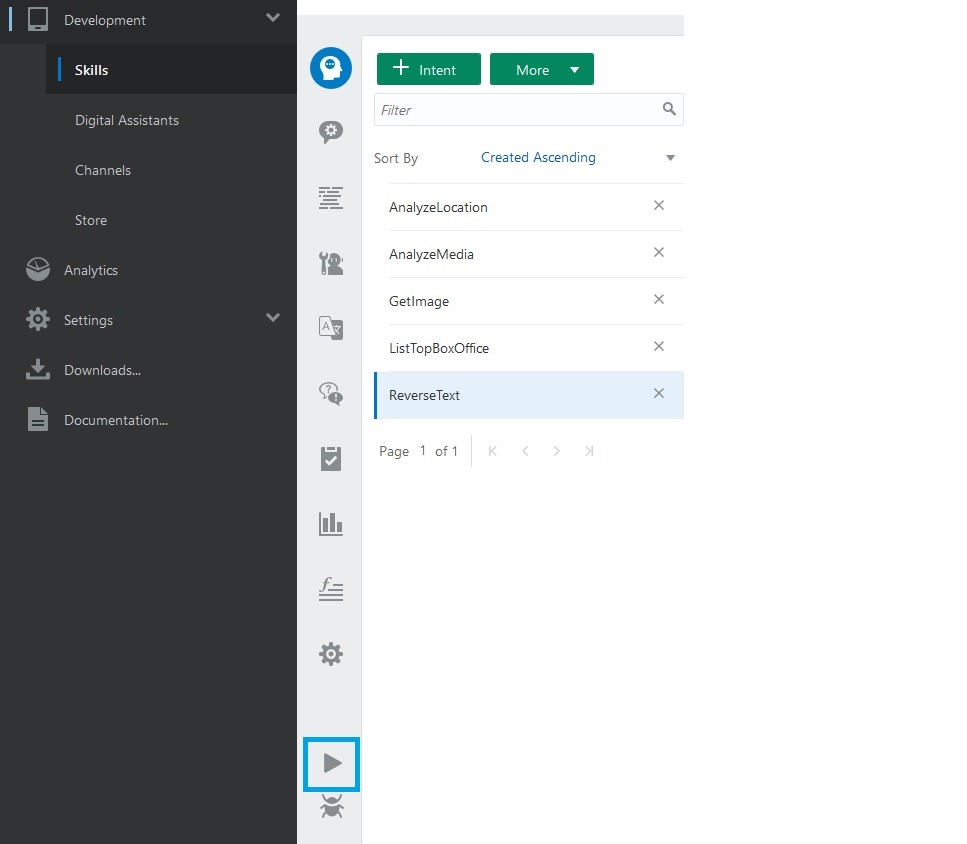Open the translation resource bundle icon
Viewport: 967px width, 844px height.
point(330,328)
